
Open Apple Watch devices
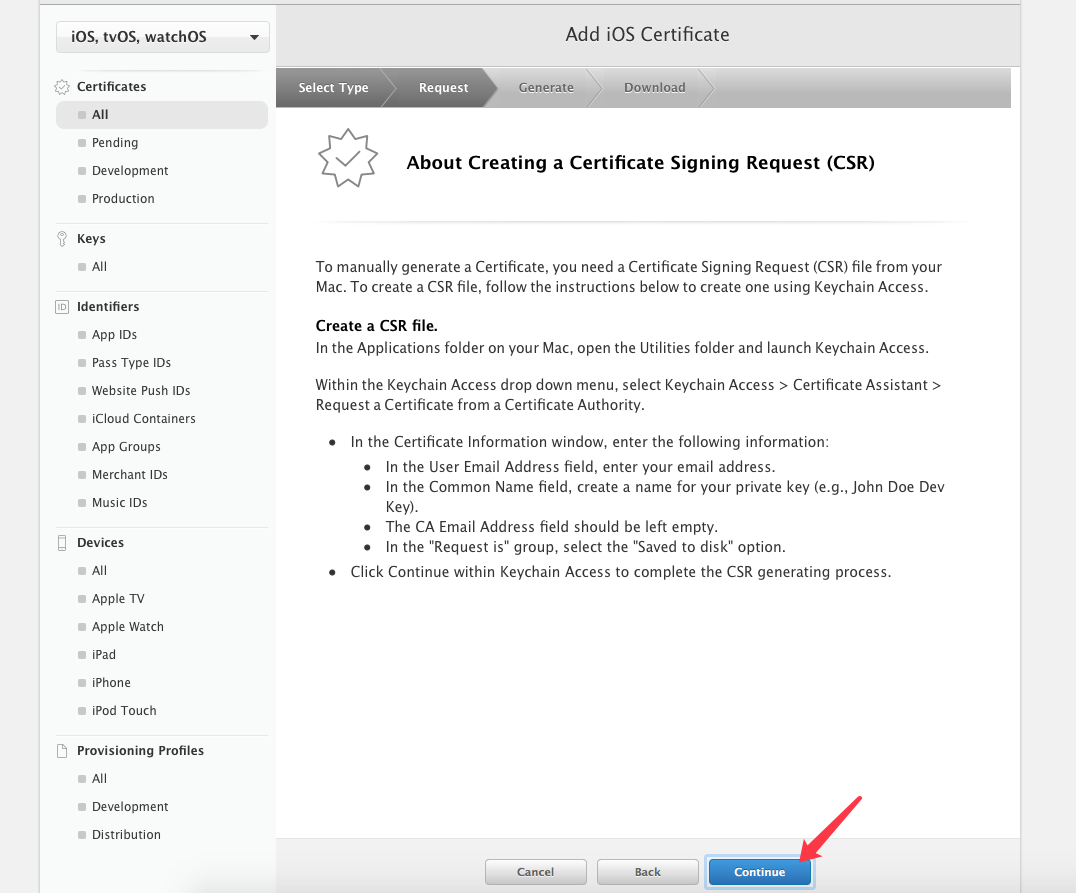[128, 627]
